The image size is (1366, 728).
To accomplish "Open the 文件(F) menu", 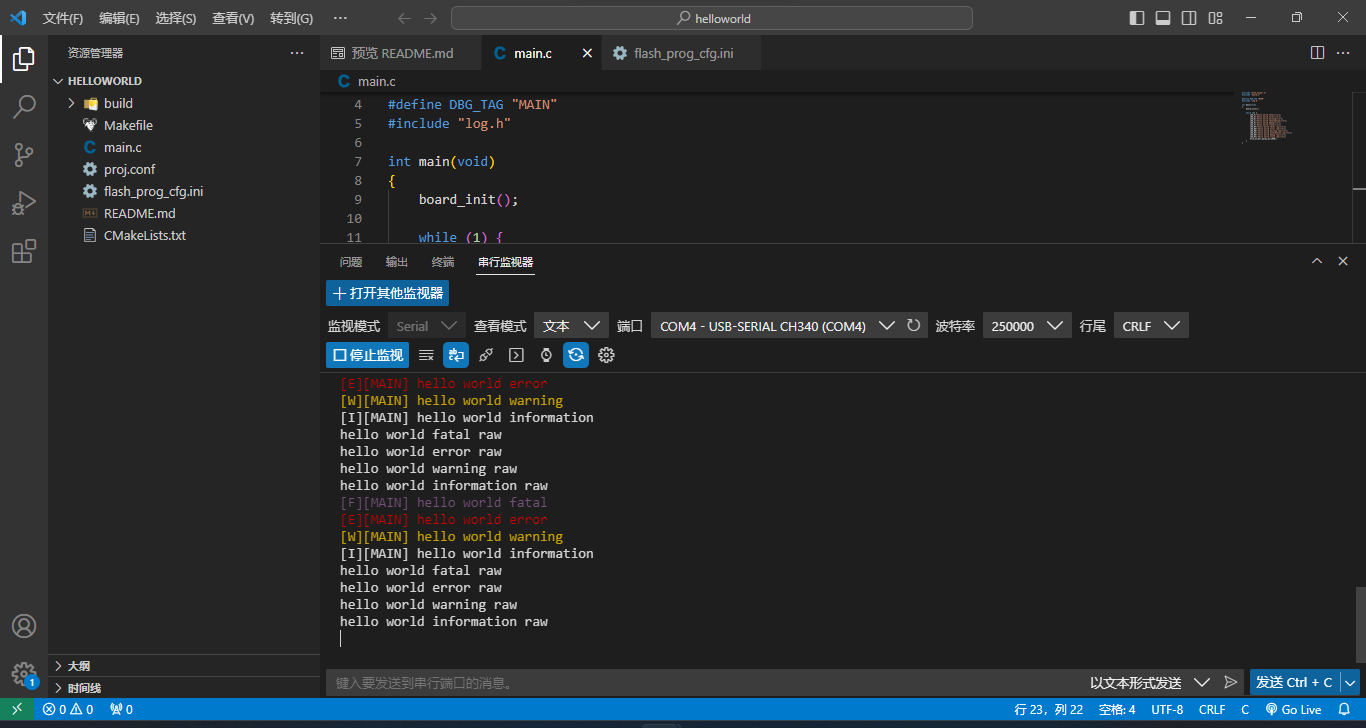I will click(x=63, y=18).
